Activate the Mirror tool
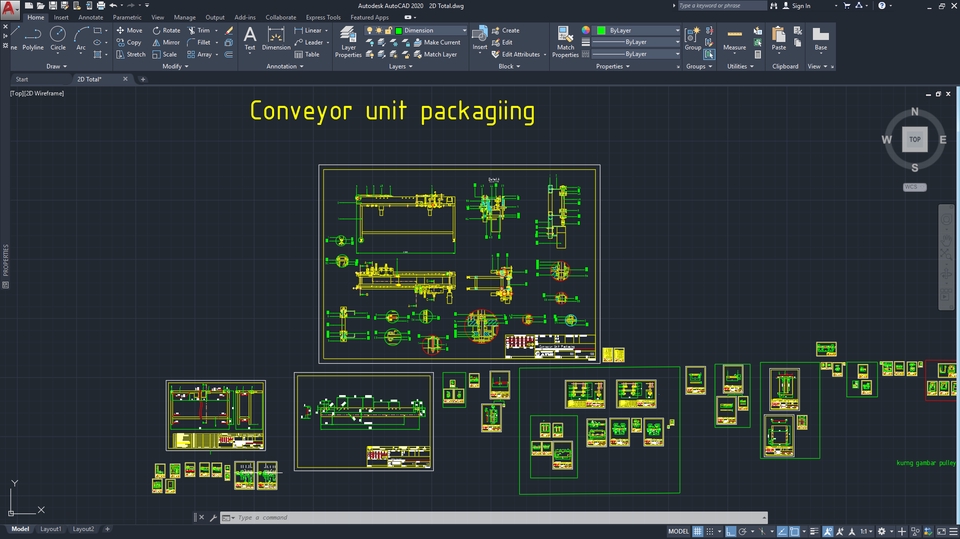 166,42
